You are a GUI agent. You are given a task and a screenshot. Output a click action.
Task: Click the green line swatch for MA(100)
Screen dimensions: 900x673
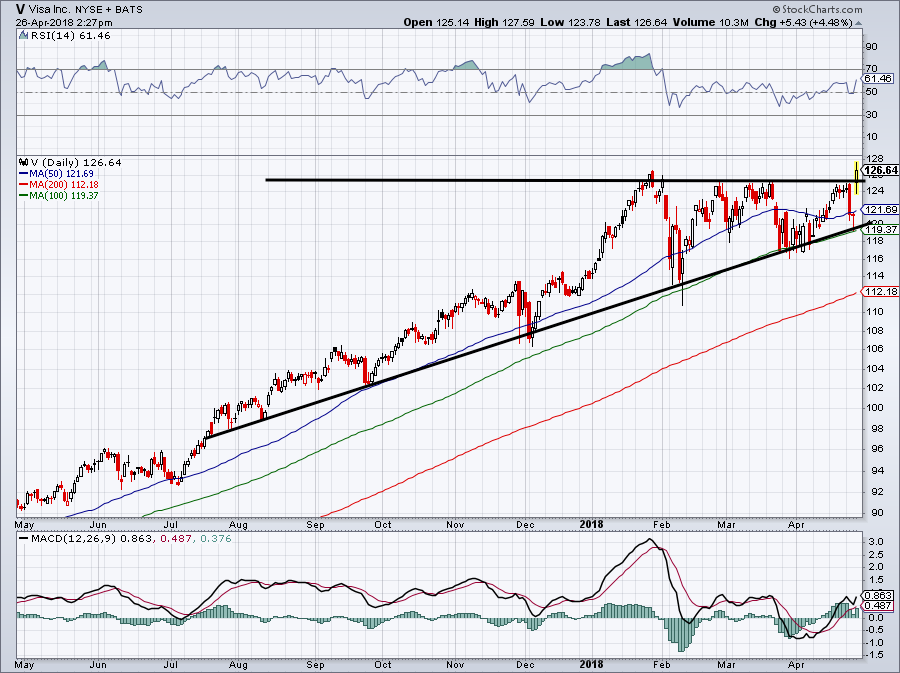click(24, 195)
